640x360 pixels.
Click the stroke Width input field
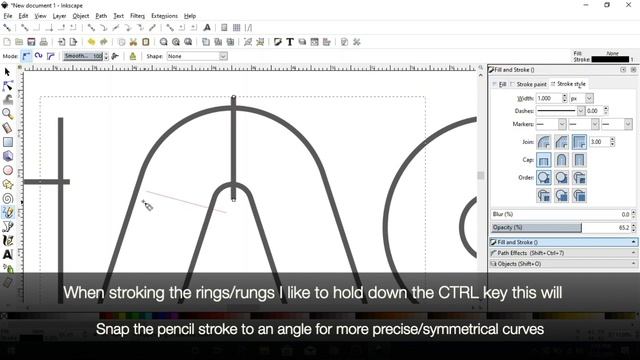tap(549, 98)
